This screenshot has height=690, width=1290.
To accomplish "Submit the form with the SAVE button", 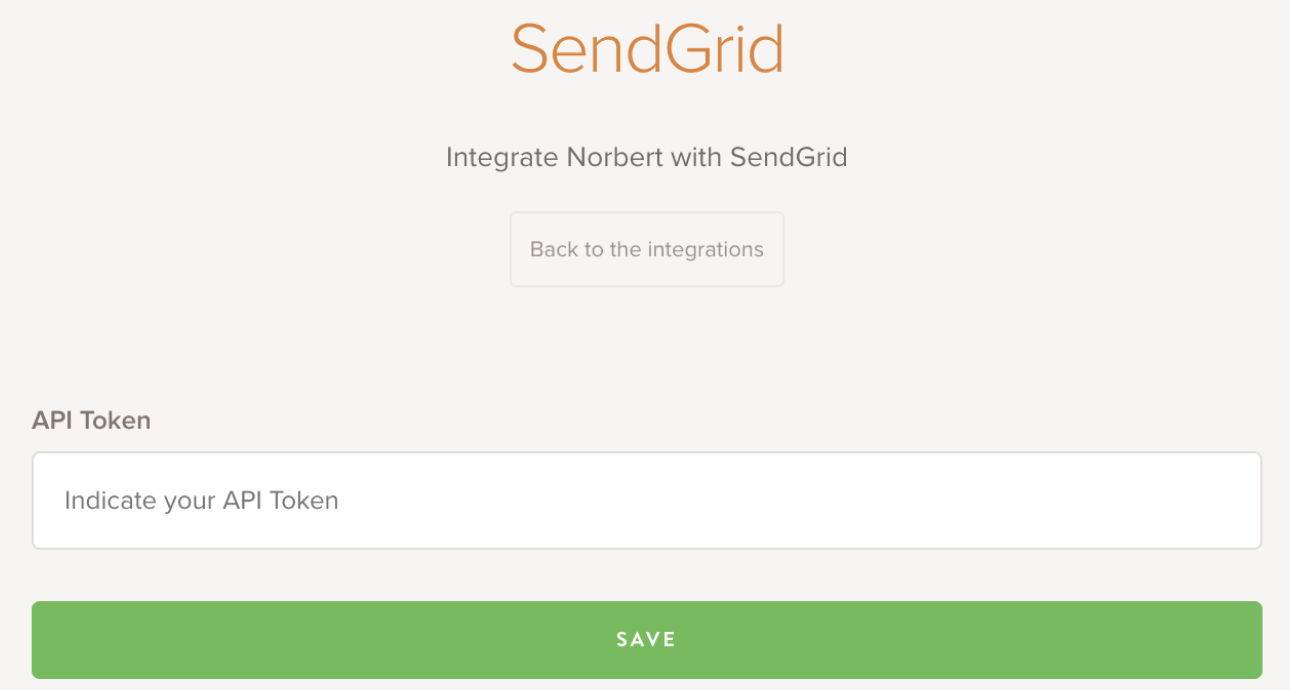I will (x=646, y=640).
